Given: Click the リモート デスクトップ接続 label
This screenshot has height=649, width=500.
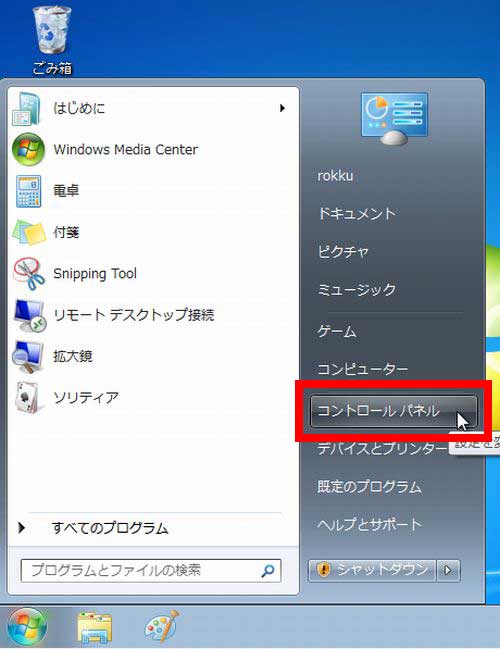Looking at the screenshot, I should [134, 315].
